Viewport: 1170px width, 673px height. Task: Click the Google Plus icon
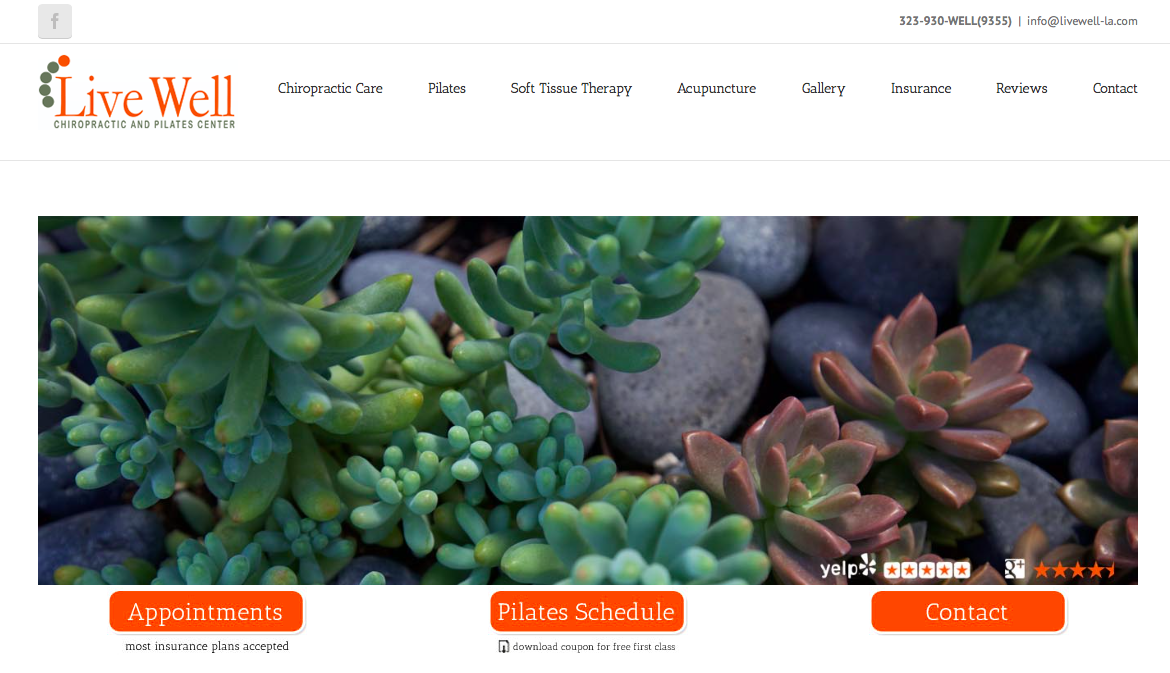click(1014, 569)
